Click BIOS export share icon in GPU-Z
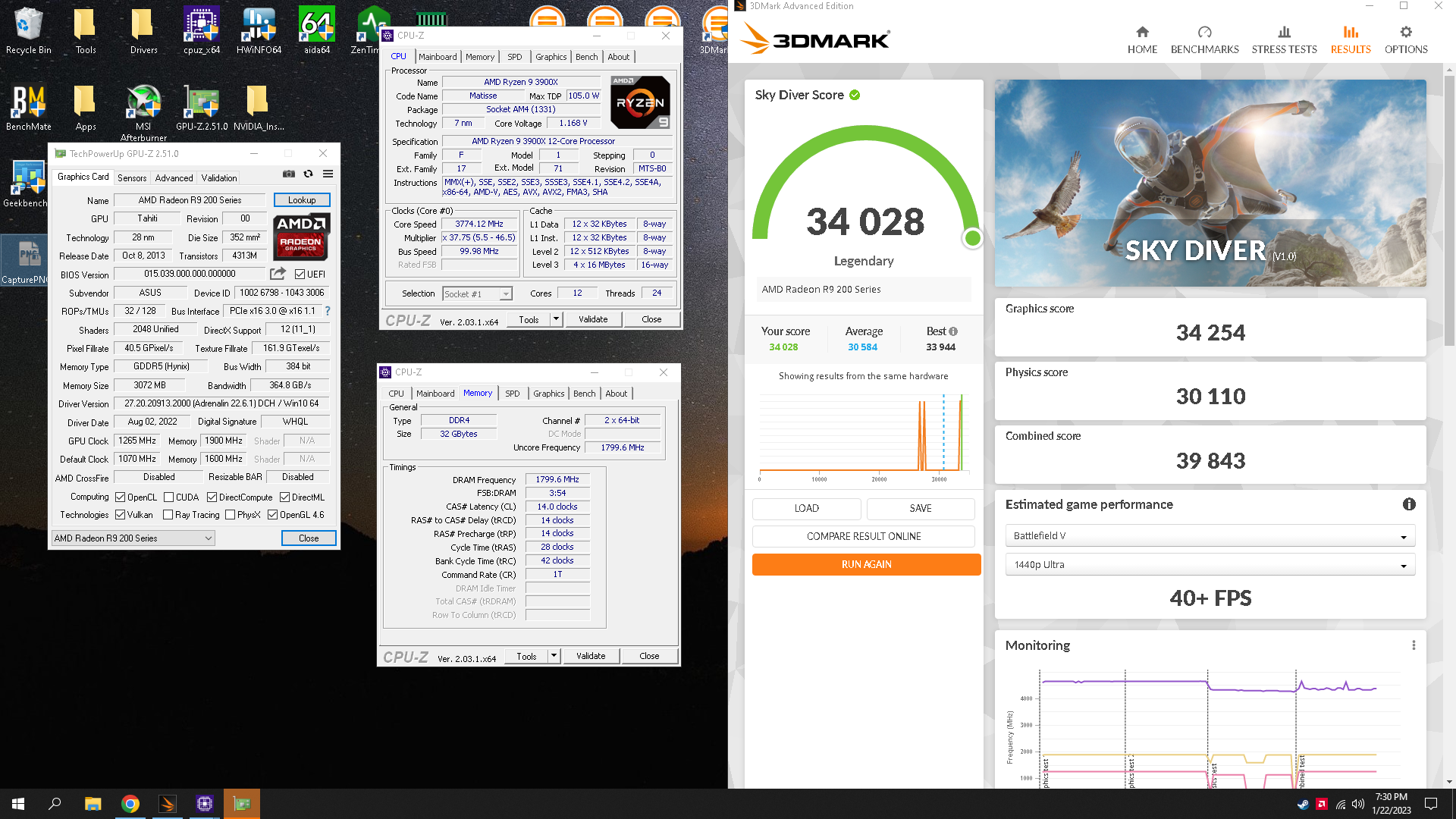Screen dimensions: 1456x819 point(278,273)
